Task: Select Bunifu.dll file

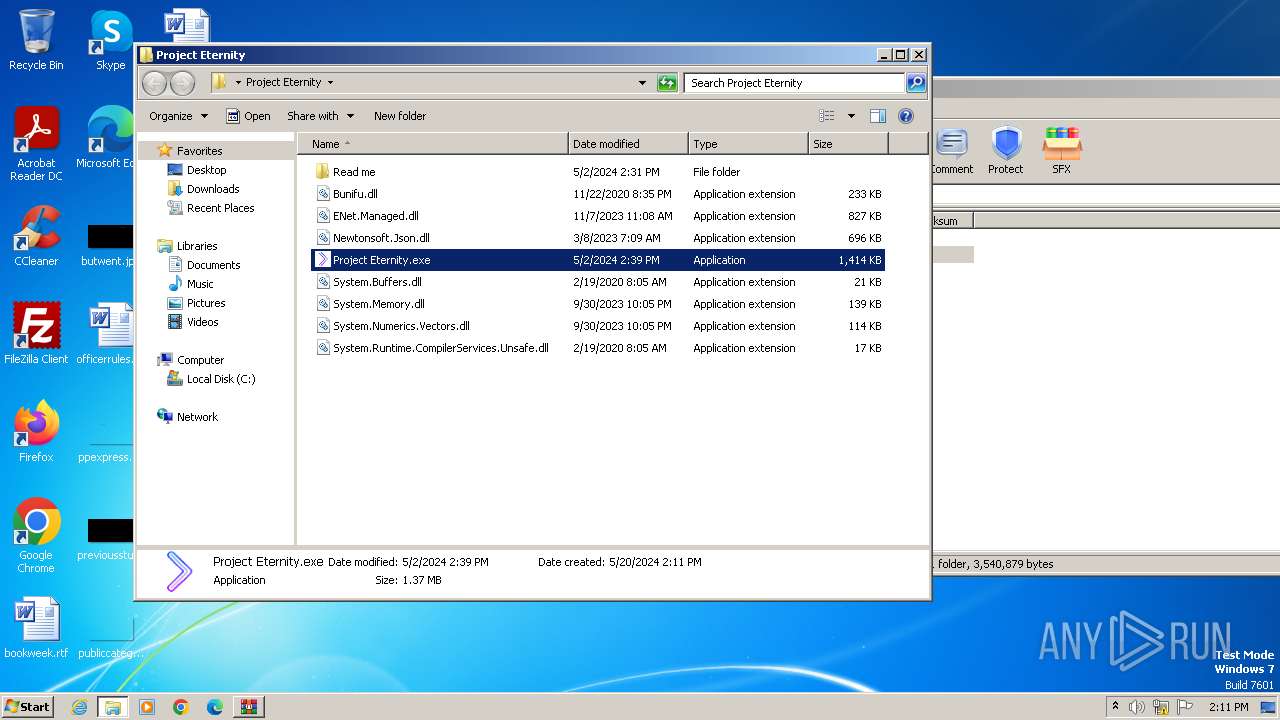Action: [598, 194]
